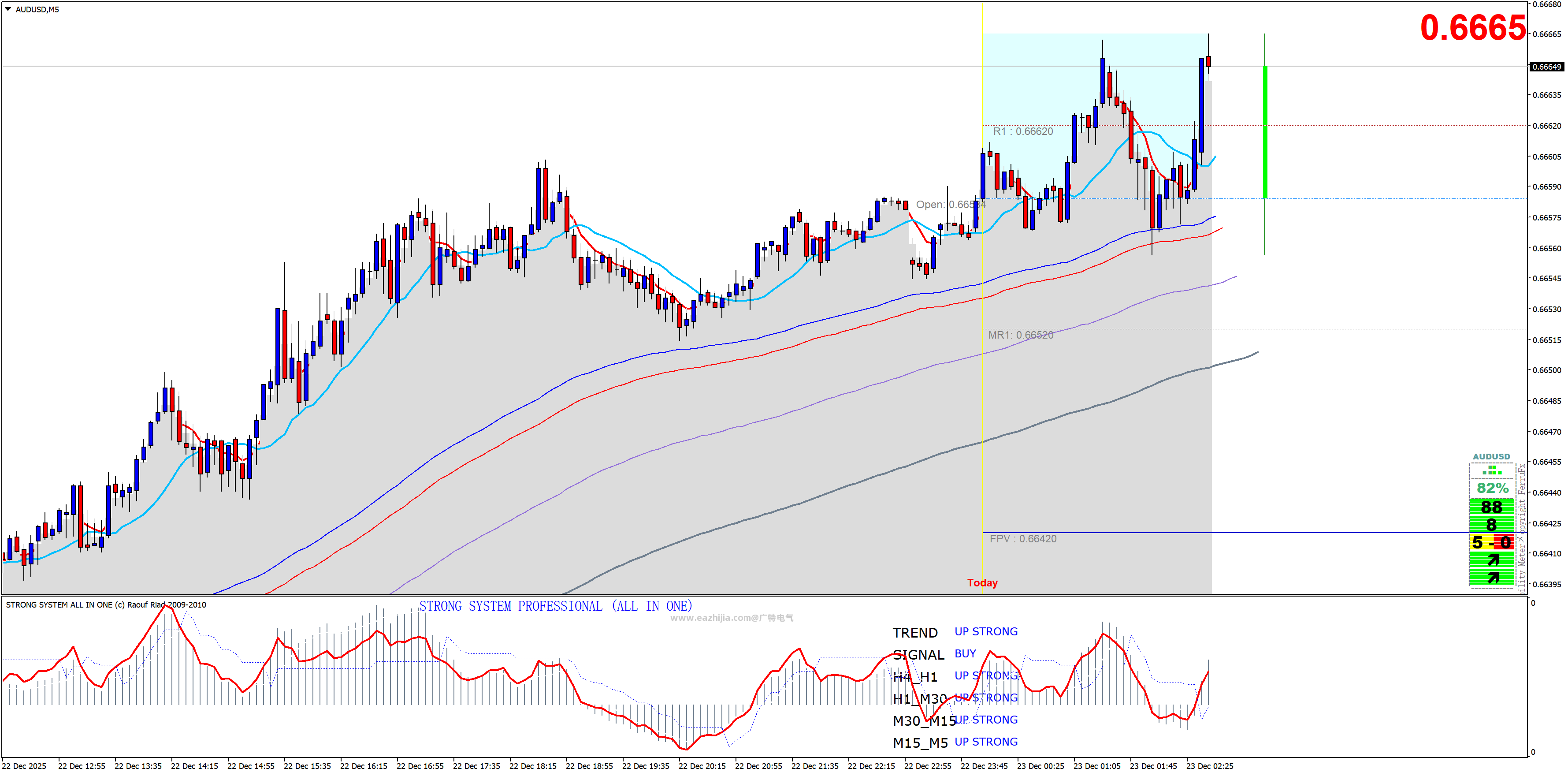Click the 0.66680 price scale value
1568x776 pixels.
point(1547,4)
